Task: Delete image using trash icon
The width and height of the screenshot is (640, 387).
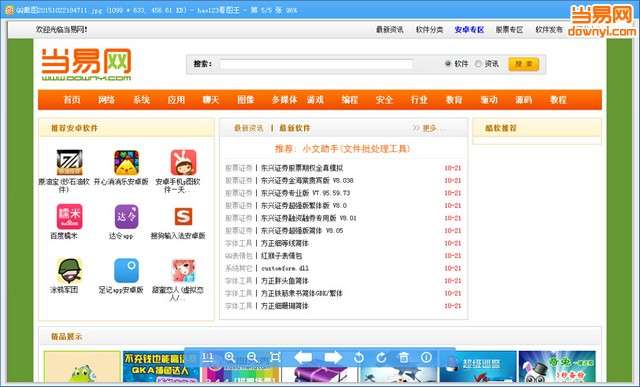Action: click(404, 358)
